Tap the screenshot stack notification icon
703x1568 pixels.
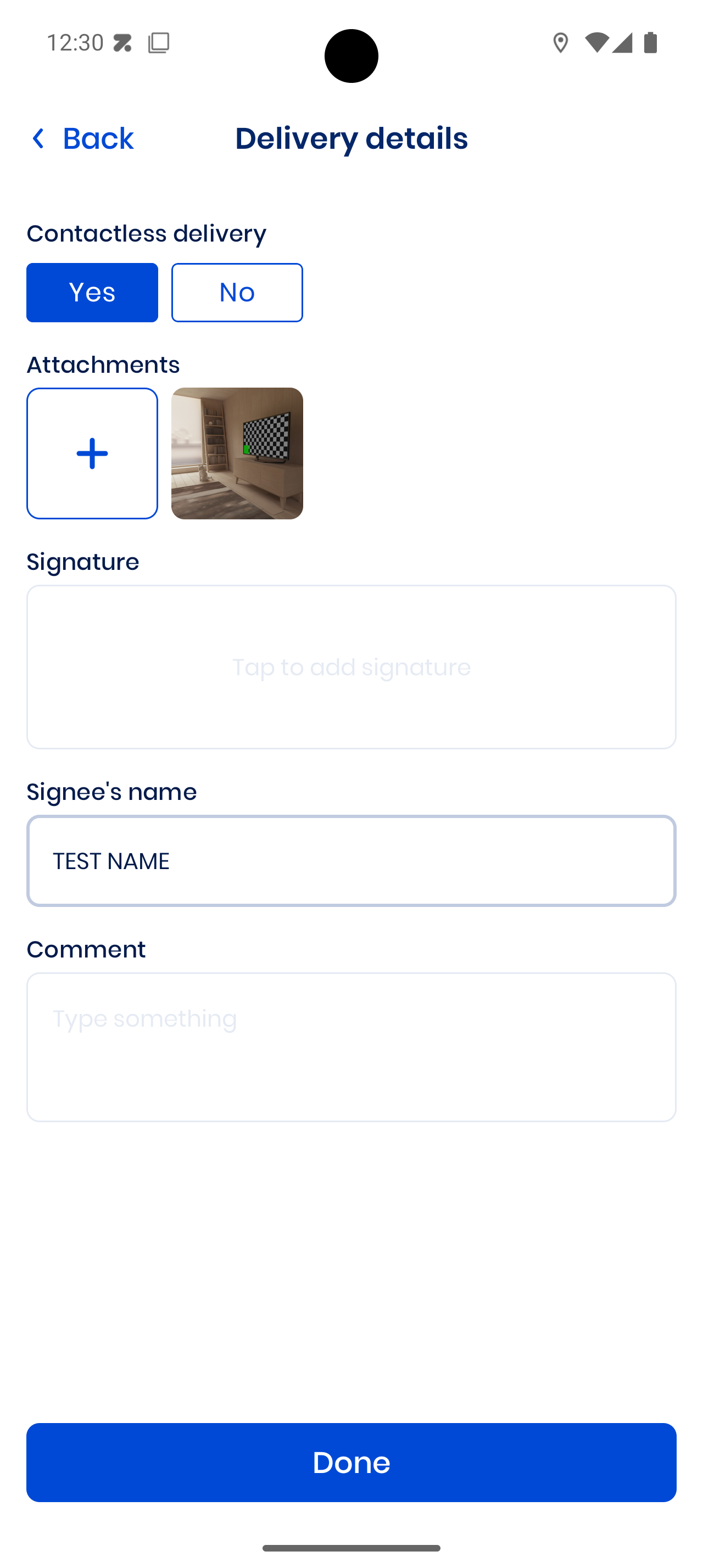[158, 43]
